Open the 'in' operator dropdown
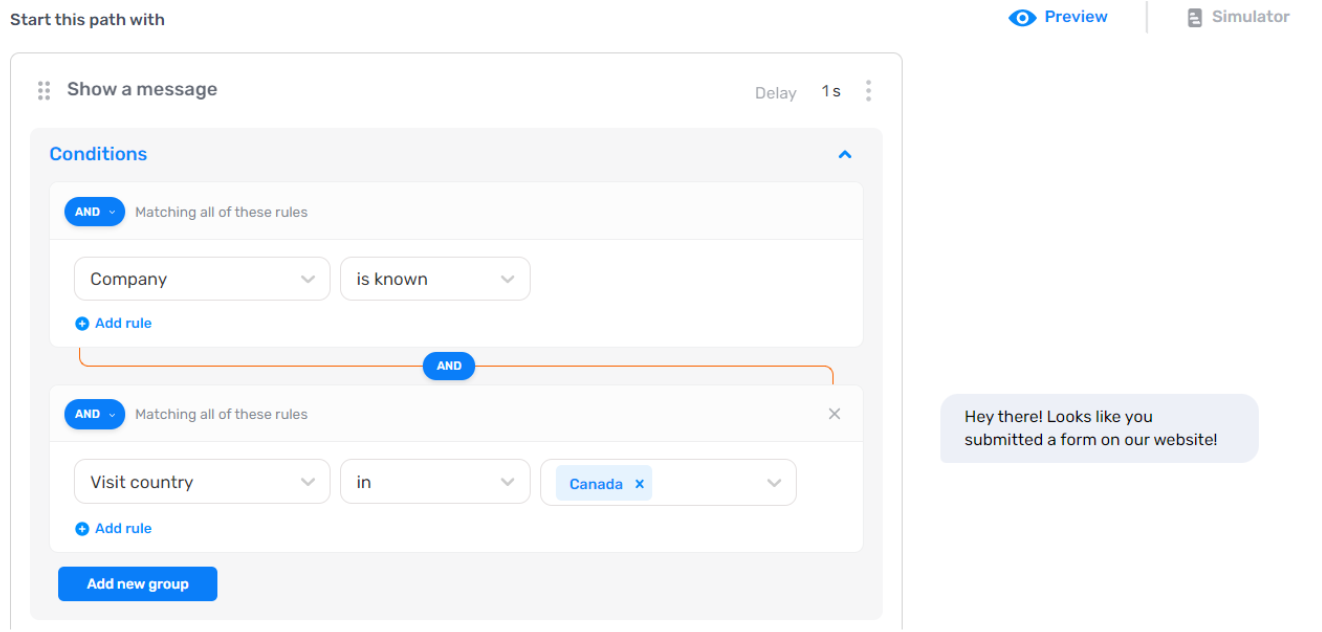The width and height of the screenshot is (1322, 632). tap(435, 481)
